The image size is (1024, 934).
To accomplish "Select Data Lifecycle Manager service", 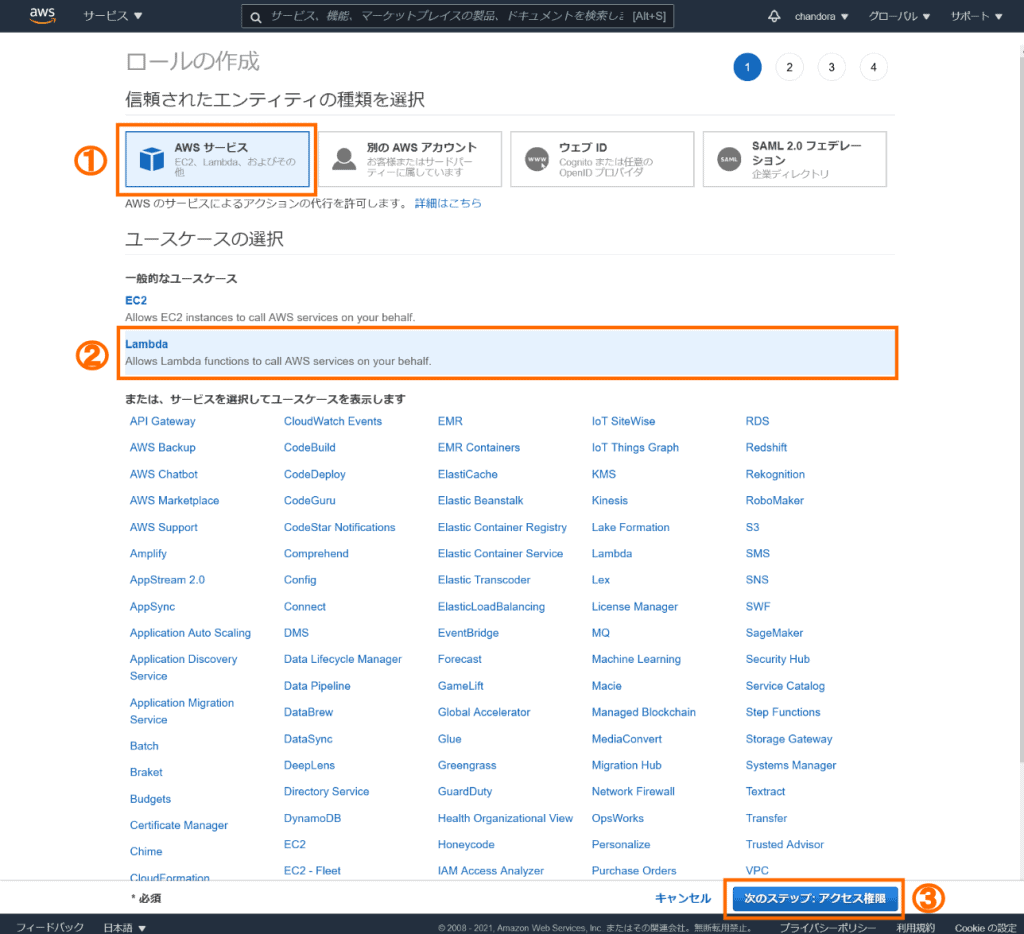I will pyautogui.click(x=343, y=659).
